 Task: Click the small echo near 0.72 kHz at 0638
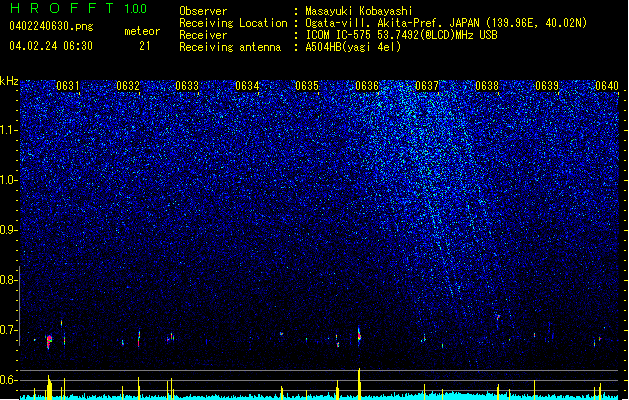498,318
